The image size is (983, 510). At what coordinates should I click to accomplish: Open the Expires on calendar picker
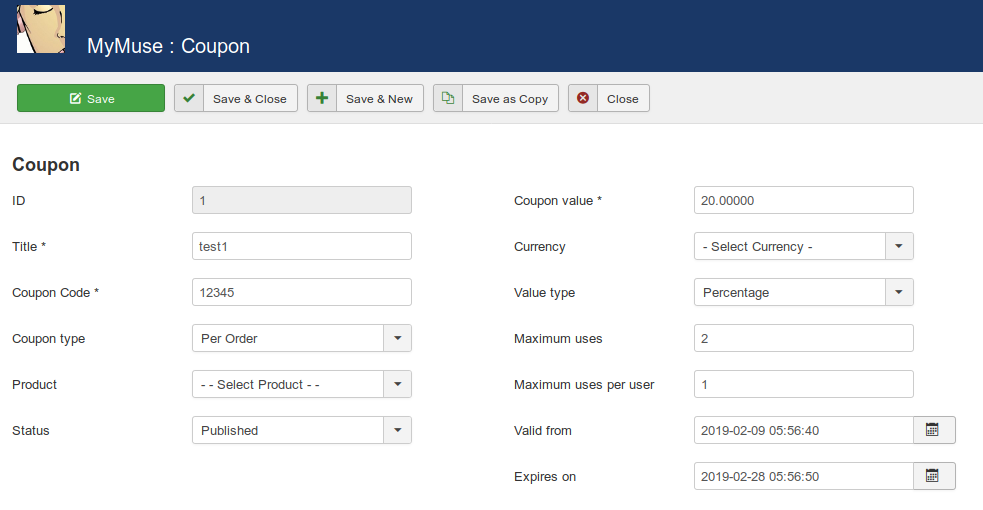(x=934, y=476)
